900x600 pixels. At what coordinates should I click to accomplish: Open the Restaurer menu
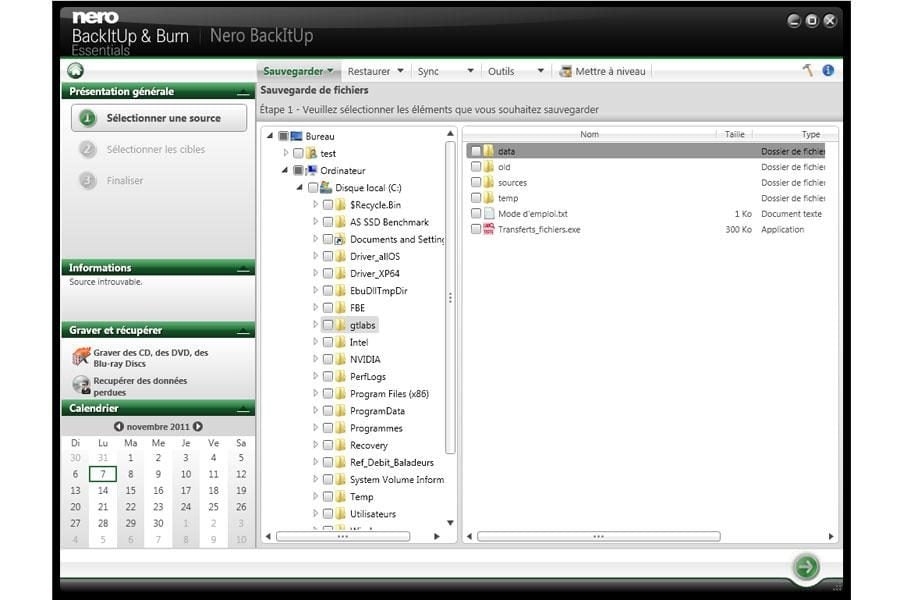click(x=375, y=71)
